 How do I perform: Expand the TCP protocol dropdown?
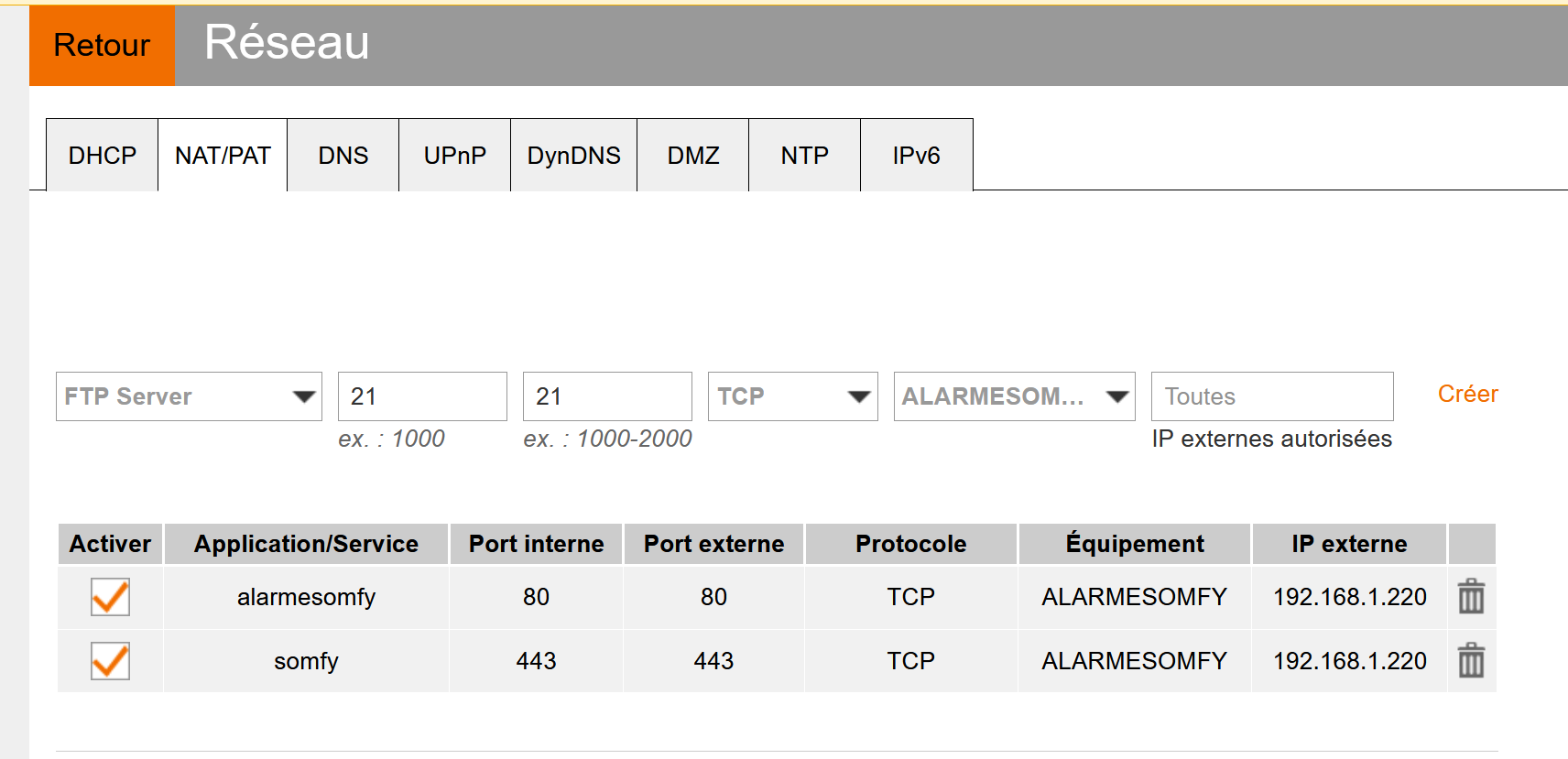coord(792,396)
